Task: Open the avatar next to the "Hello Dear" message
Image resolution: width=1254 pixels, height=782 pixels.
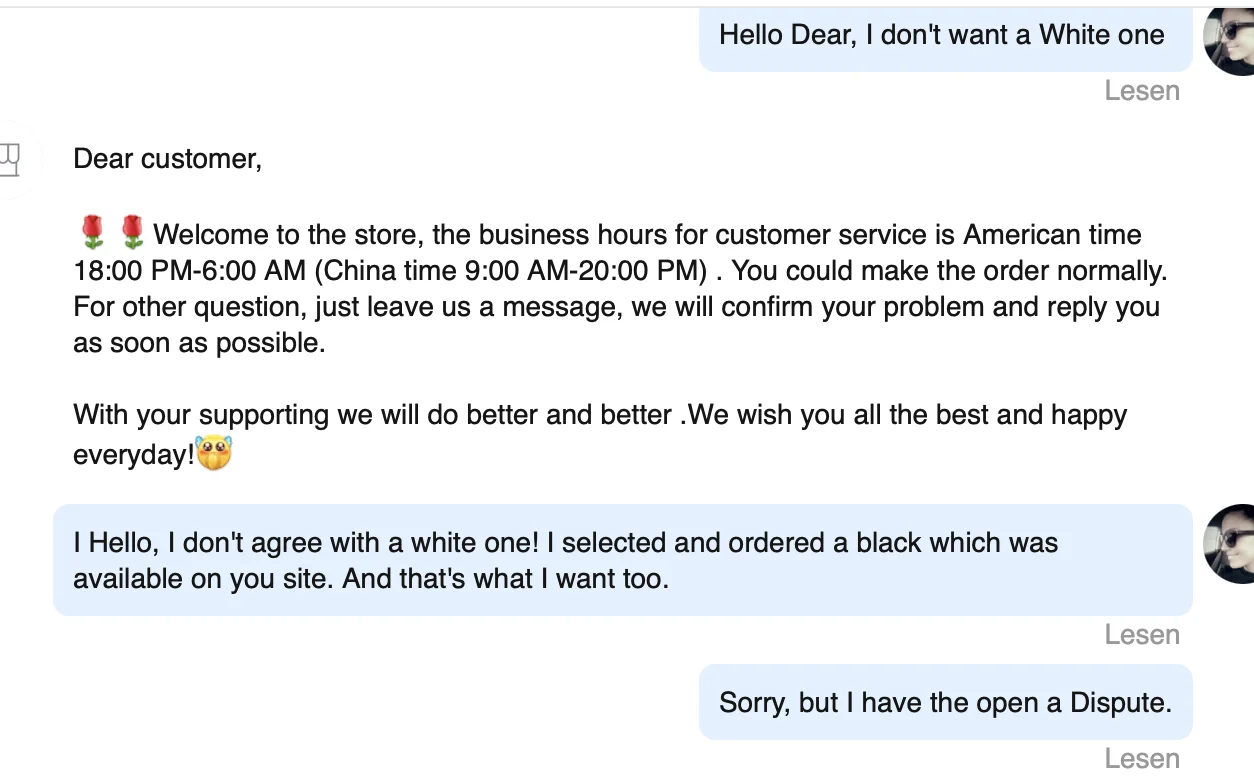Action: (x=1230, y=40)
